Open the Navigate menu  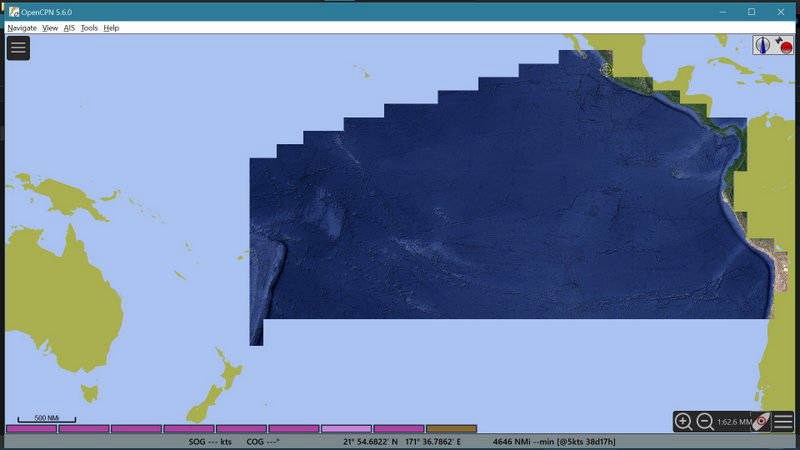coord(22,28)
